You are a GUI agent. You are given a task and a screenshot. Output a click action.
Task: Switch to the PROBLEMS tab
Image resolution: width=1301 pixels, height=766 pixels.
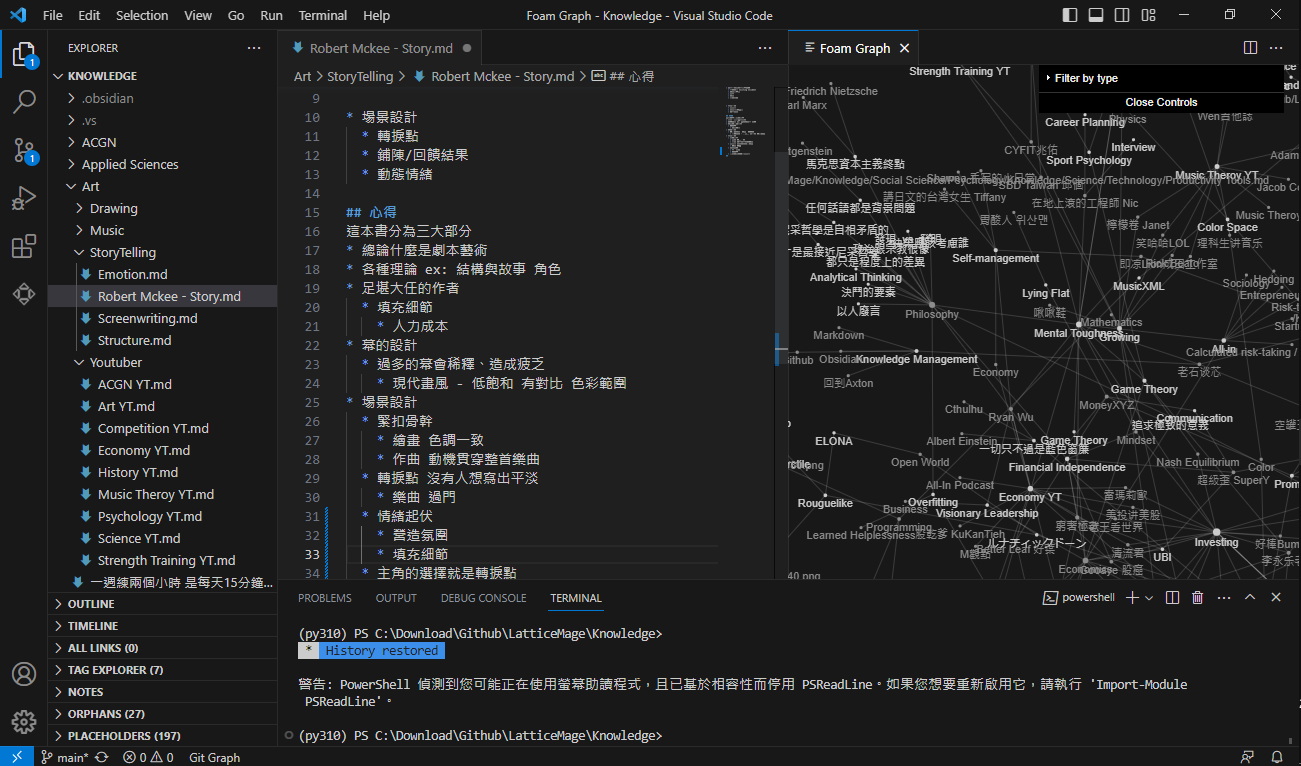pos(325,598)
